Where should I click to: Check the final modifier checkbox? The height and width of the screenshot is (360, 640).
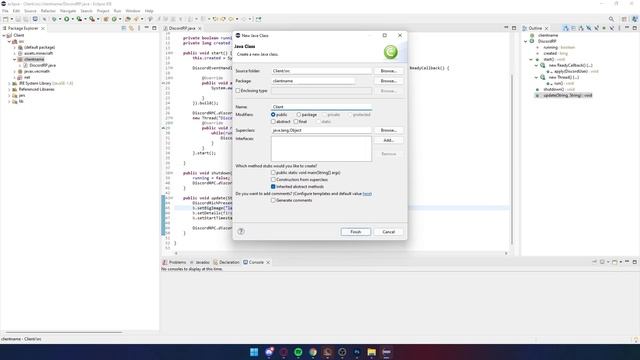[x=296, y=122]
